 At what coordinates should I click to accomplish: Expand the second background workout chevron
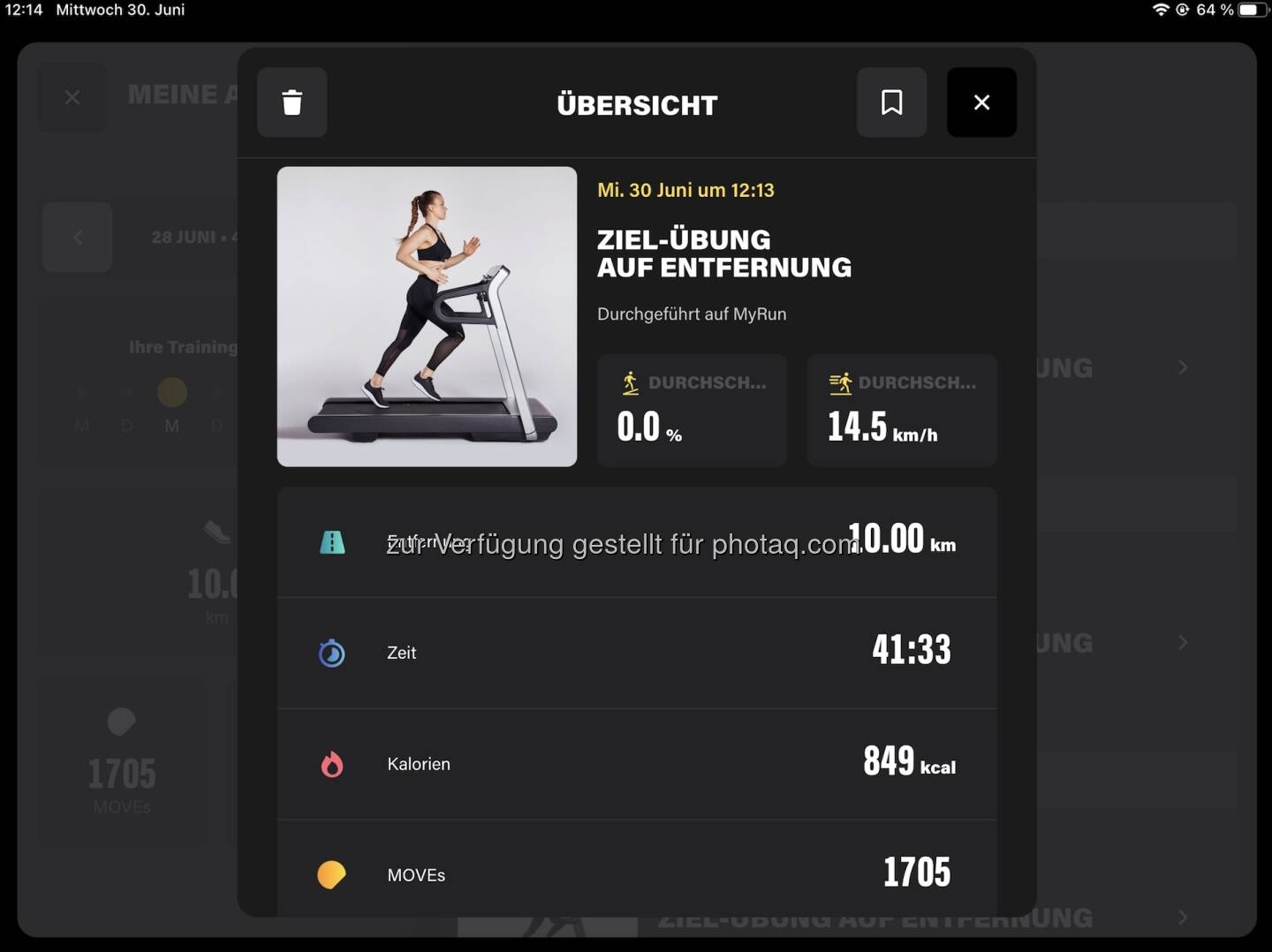click(1183, 643)
